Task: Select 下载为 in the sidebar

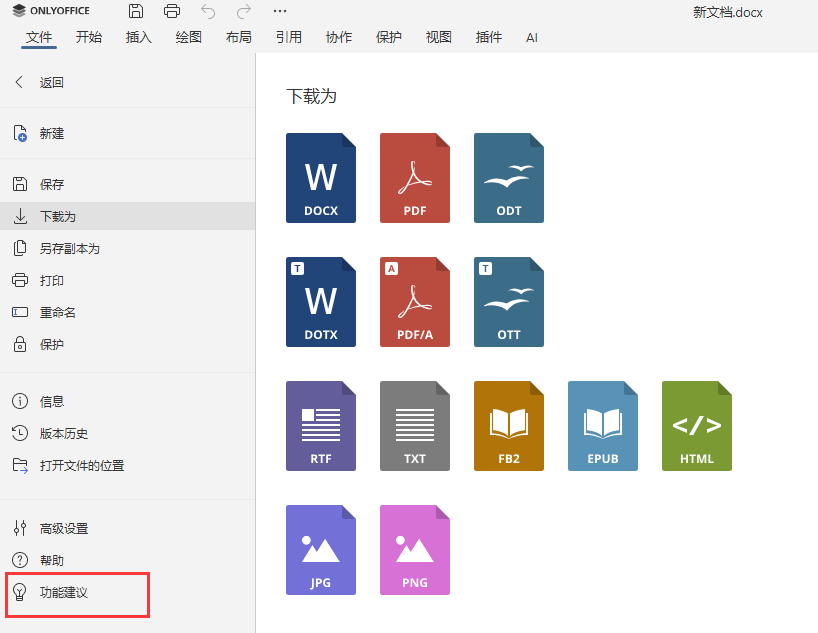Action: (x=127, y=216)
